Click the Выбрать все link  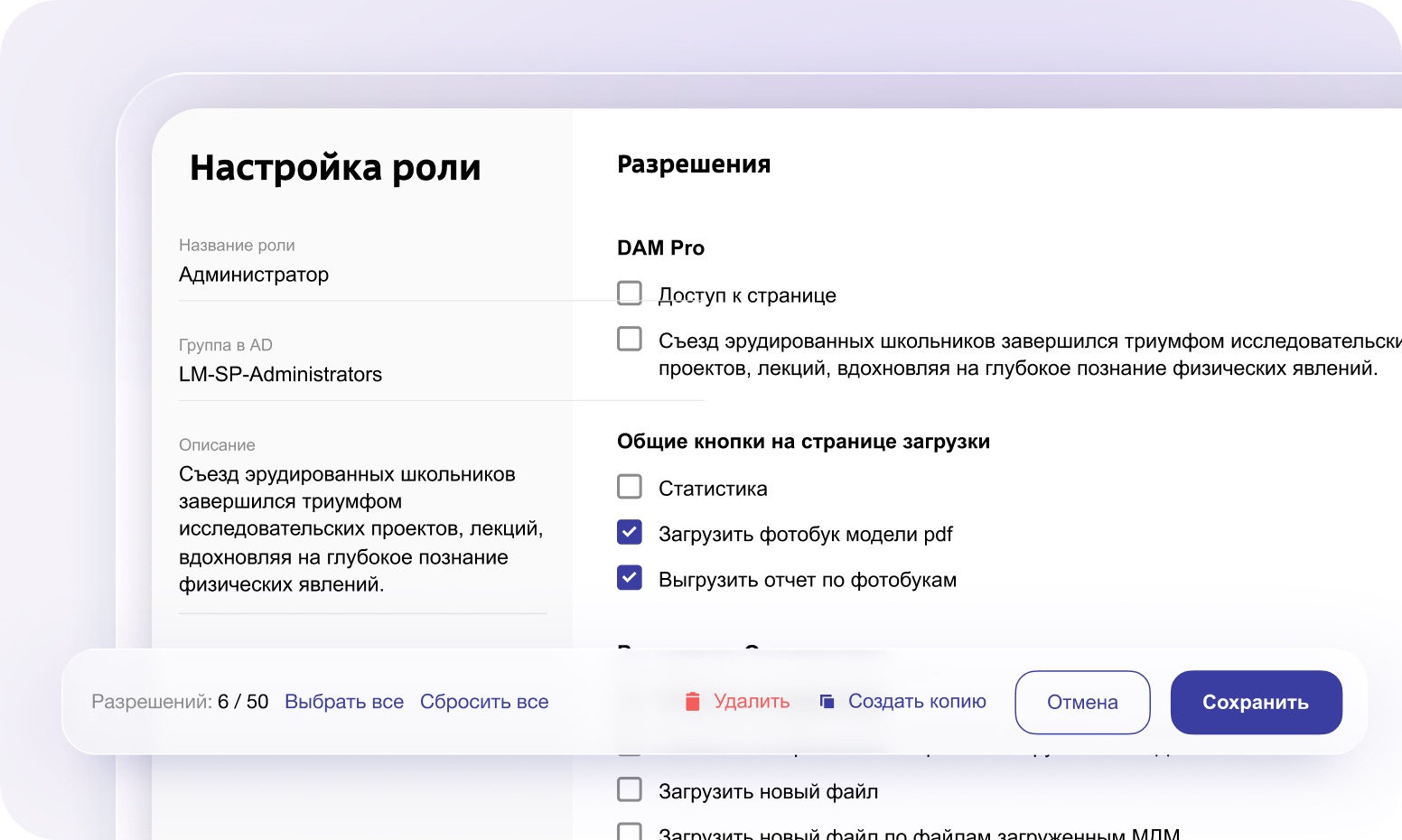[x=344, y=702]
